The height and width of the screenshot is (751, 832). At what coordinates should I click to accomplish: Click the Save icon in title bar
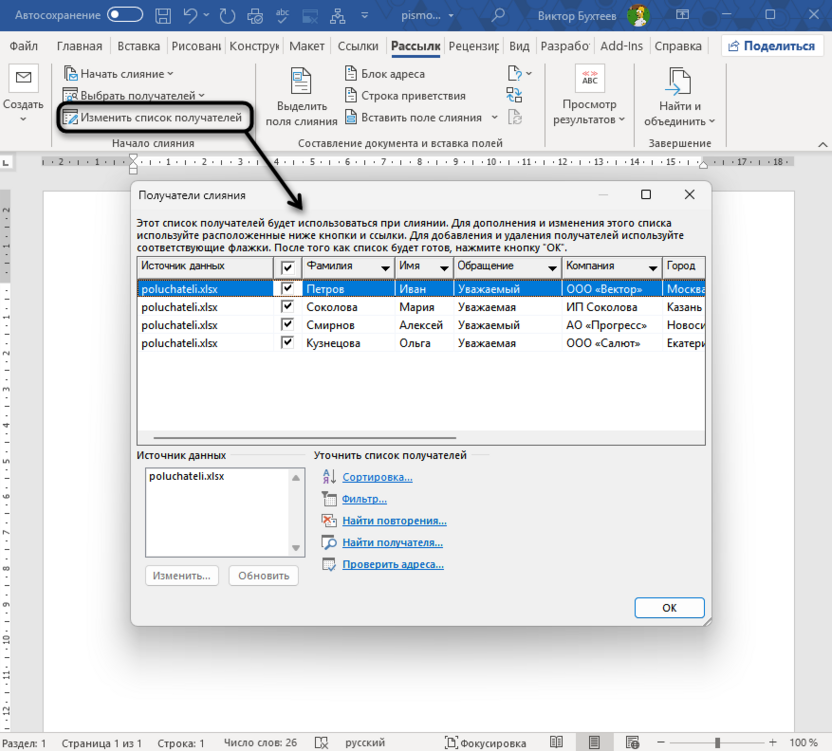click(163, 16)
